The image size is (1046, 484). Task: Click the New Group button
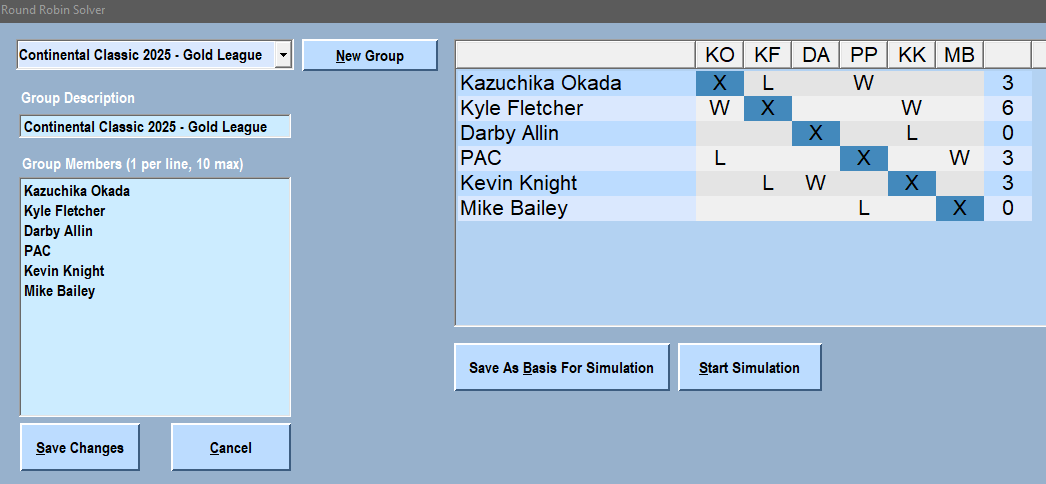coord(369,56)
